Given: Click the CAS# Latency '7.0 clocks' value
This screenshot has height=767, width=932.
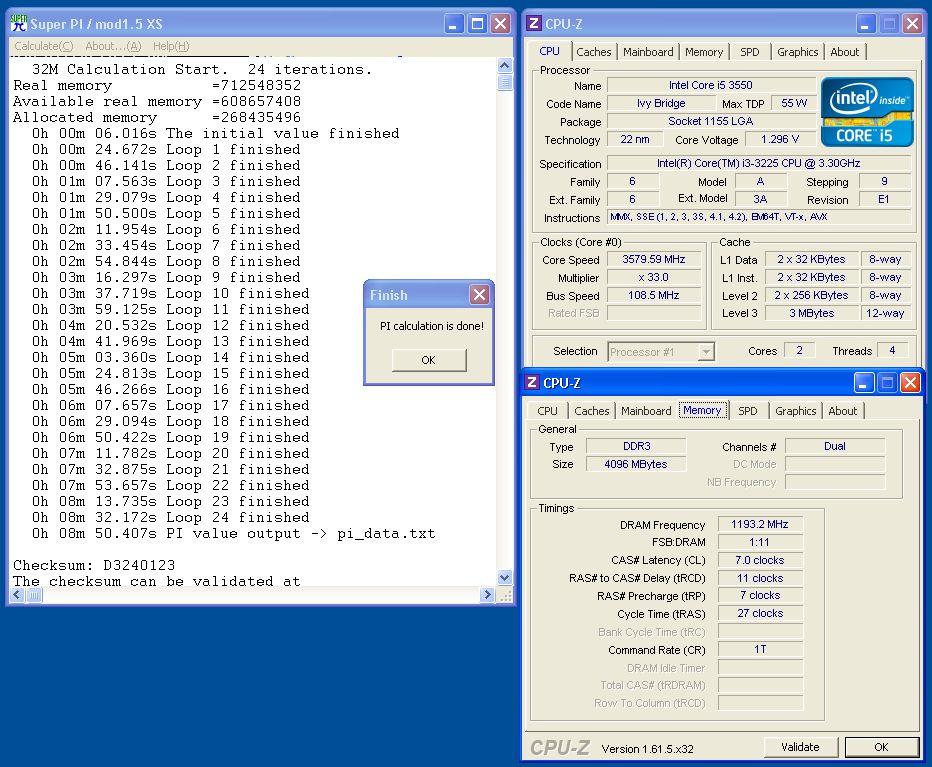Looking at the screenshot, I should [760, 560].
